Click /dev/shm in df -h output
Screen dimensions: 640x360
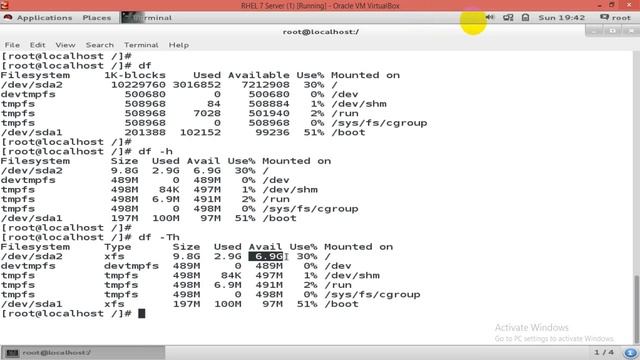click(x=290, y=190)
